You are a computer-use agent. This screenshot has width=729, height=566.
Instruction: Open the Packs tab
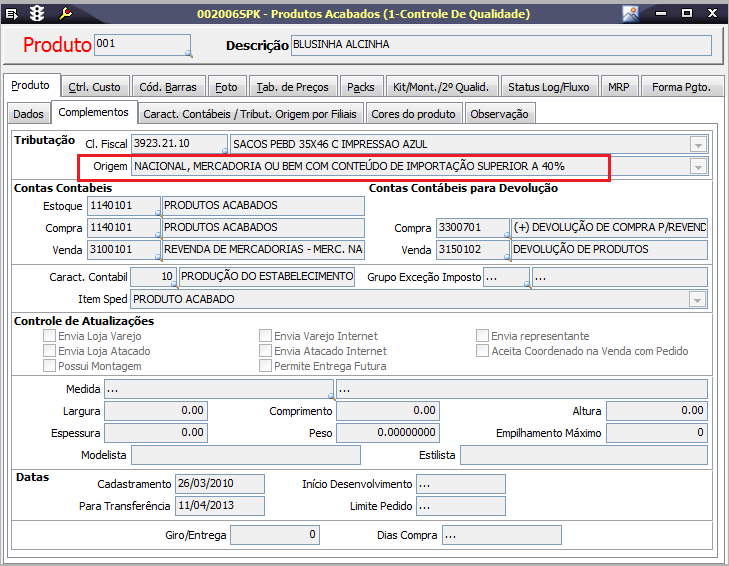[361, 87]
